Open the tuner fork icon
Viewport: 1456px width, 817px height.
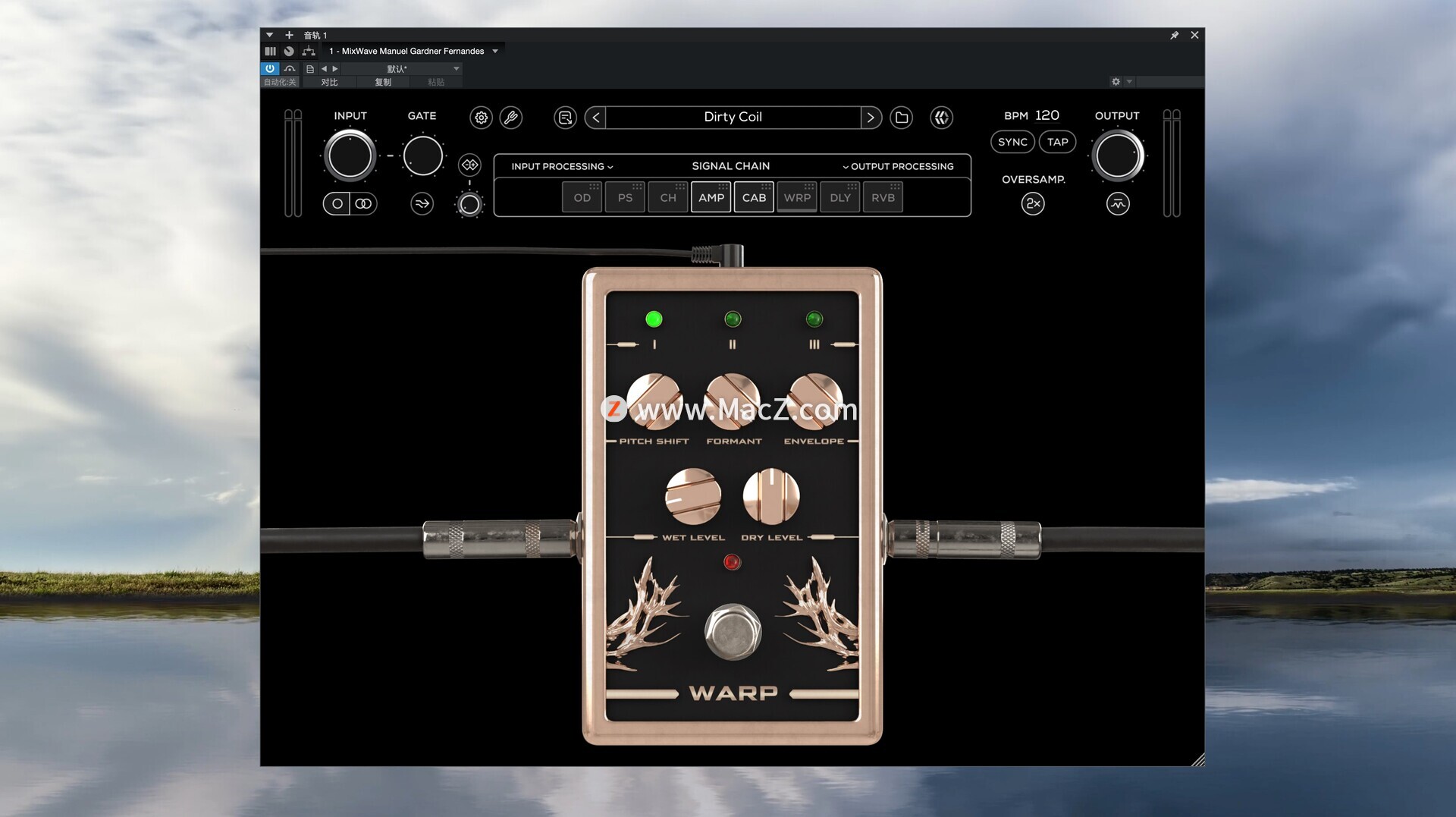pyautogui.click(x=511, y=118)
